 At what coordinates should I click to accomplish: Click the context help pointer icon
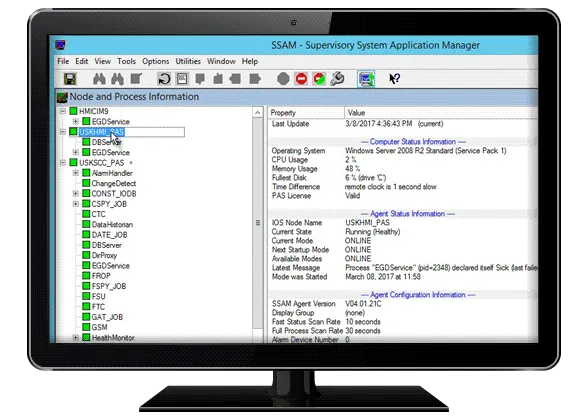394,79
